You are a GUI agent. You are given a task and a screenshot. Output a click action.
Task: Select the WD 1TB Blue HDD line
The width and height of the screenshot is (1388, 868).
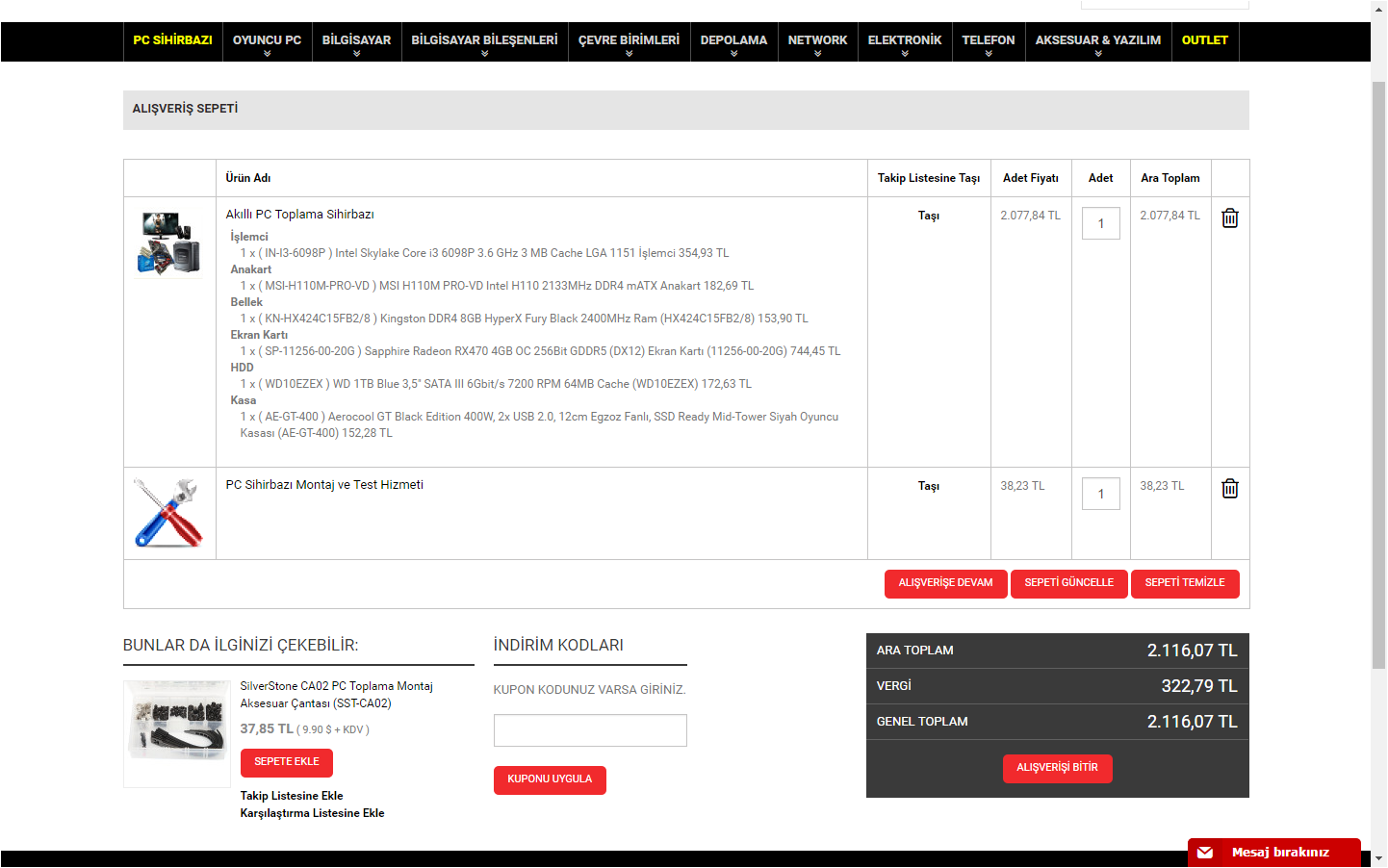[497, 384]
